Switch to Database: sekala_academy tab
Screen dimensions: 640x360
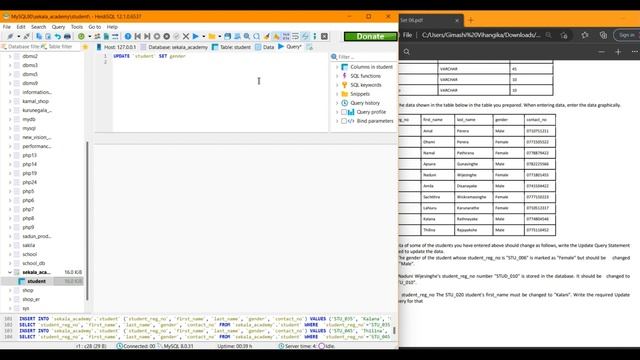pyautogui.click(x=174, y=47)
